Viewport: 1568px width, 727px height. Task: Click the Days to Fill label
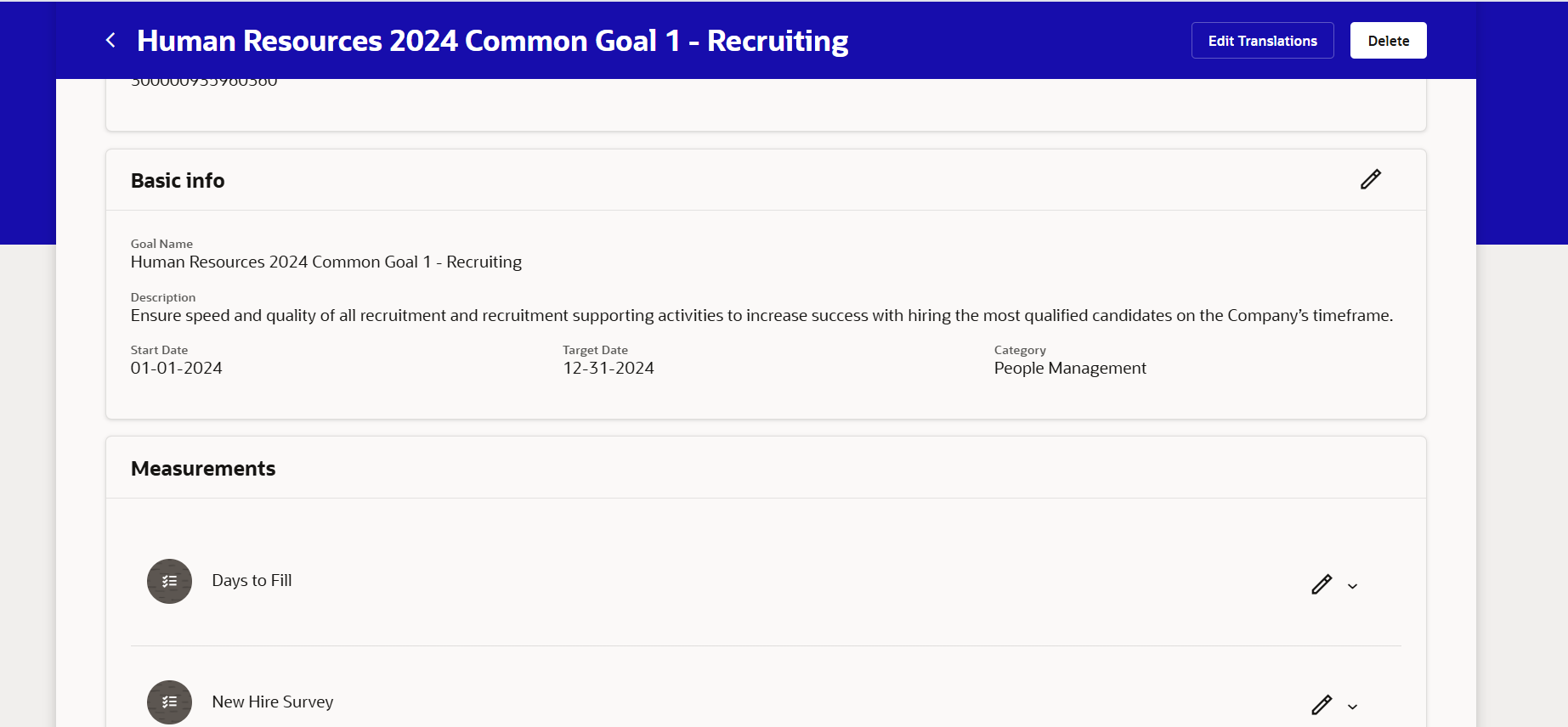(252, 581)
